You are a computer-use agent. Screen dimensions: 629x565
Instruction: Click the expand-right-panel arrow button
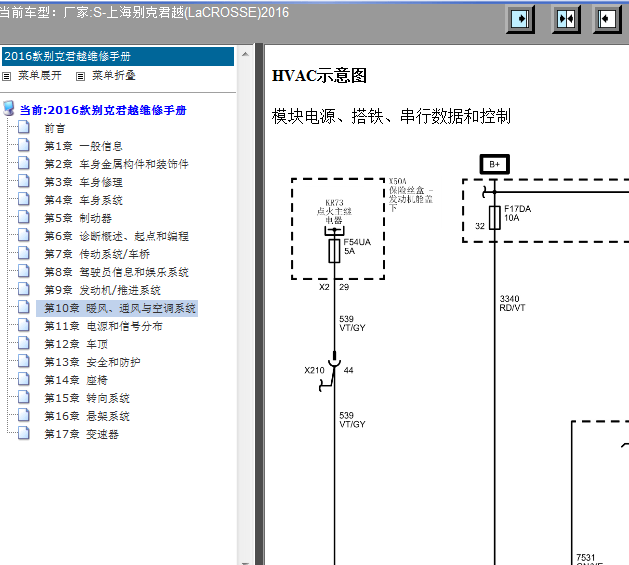(x=520, y=19)
